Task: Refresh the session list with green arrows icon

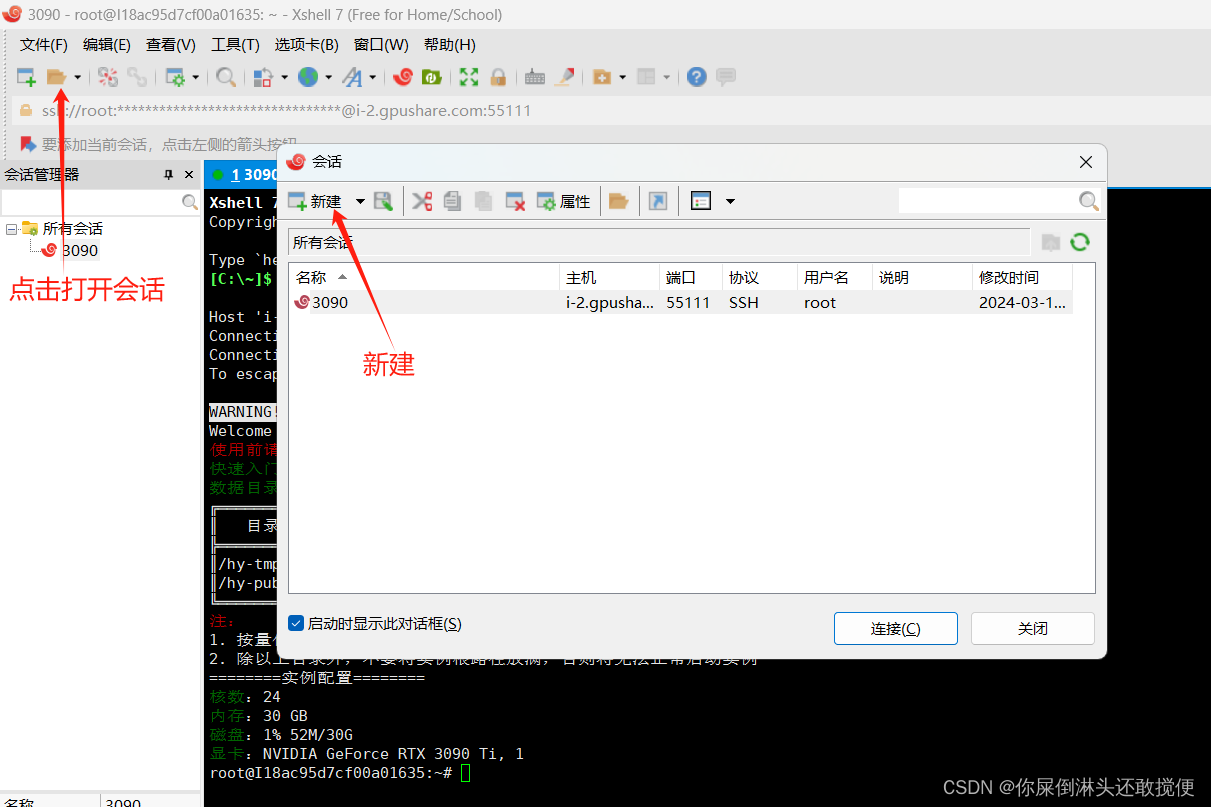Action: tap(1080, 242)
